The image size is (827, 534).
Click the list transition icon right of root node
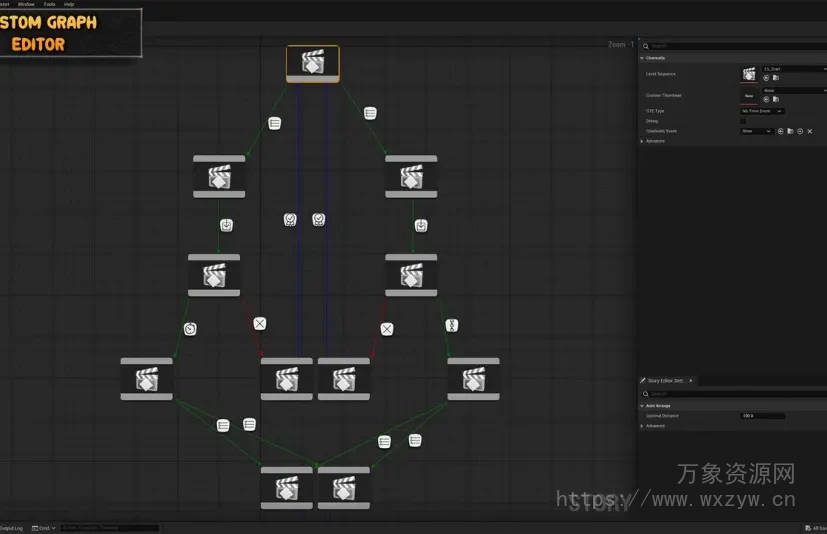pyautogui.click(x=370, y=113)
